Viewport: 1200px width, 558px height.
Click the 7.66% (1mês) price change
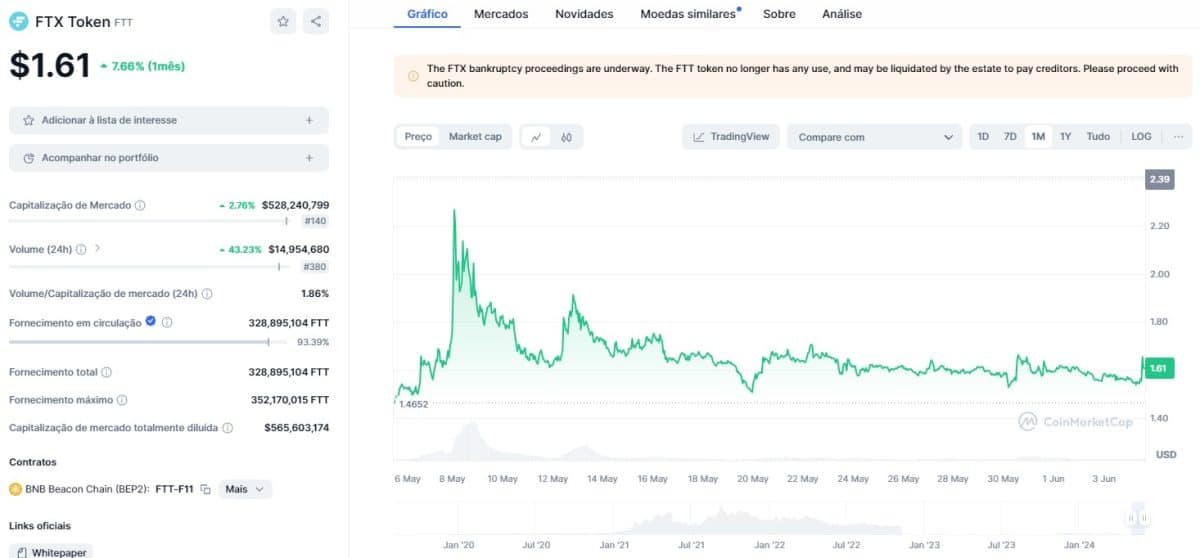point(142,66)
